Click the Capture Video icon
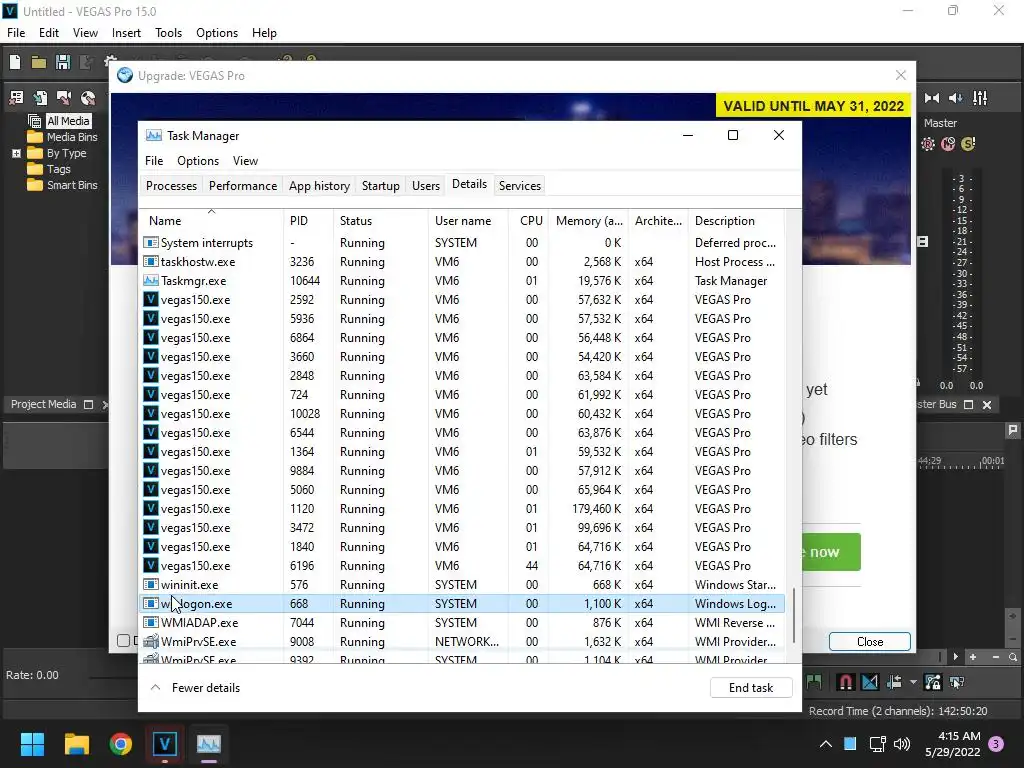Image resolution: width=1024 pixels, height=768 pixels. point(64,98)
